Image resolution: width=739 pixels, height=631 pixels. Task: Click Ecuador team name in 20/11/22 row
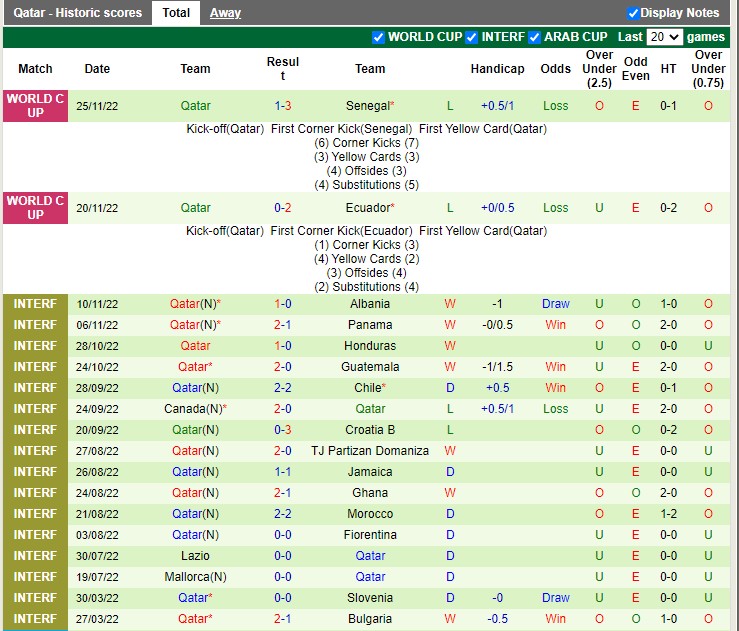[368, 208]
